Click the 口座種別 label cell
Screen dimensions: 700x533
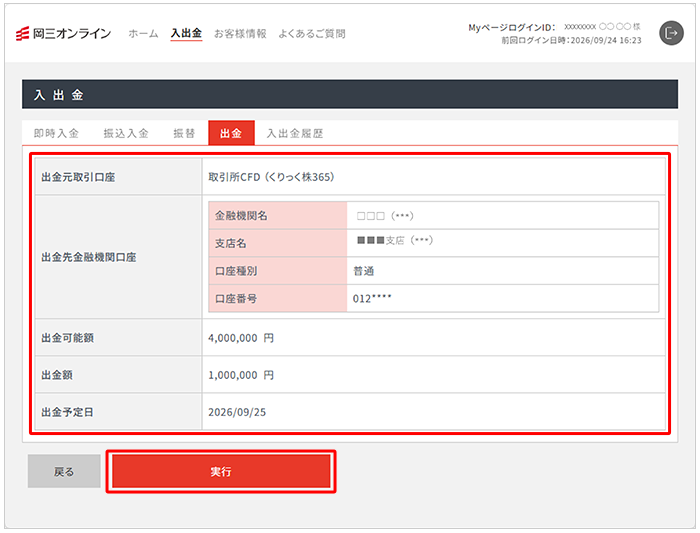(278, 271)
